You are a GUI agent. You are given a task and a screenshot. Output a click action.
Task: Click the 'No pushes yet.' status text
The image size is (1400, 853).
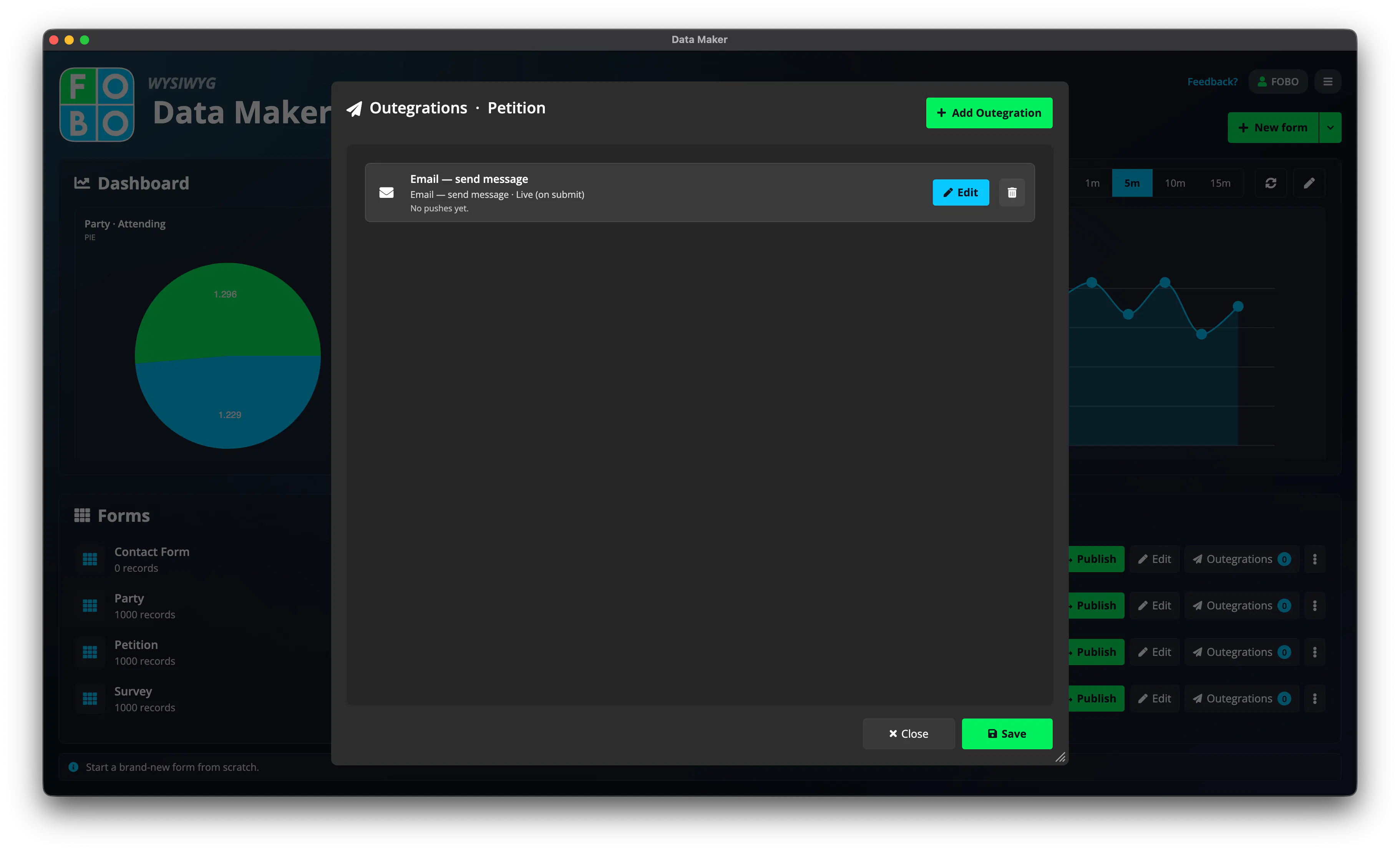439,208
